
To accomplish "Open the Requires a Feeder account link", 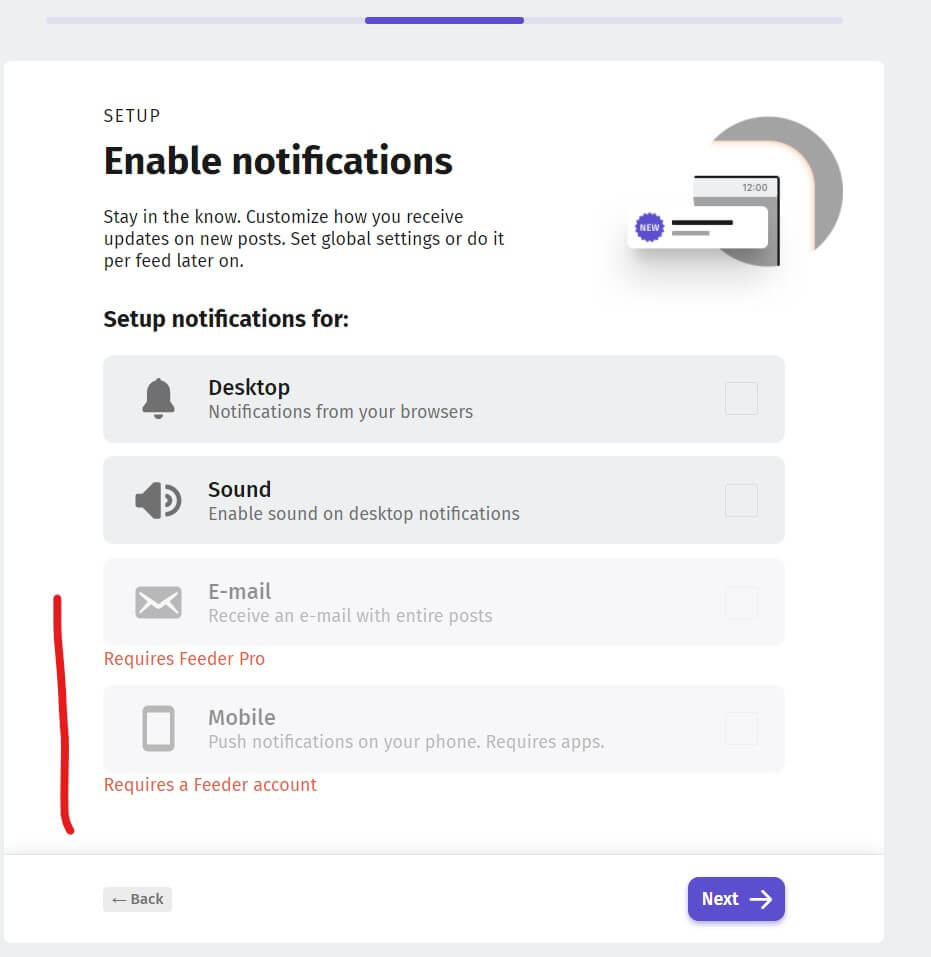I will point(210,785).
